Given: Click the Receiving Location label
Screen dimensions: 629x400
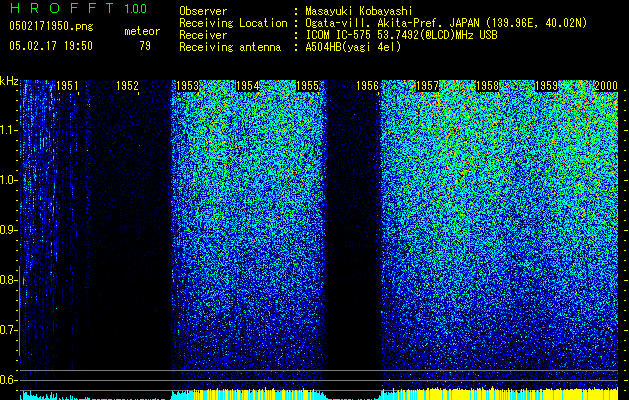Looking at the screenshot, I should pos(233,23).
